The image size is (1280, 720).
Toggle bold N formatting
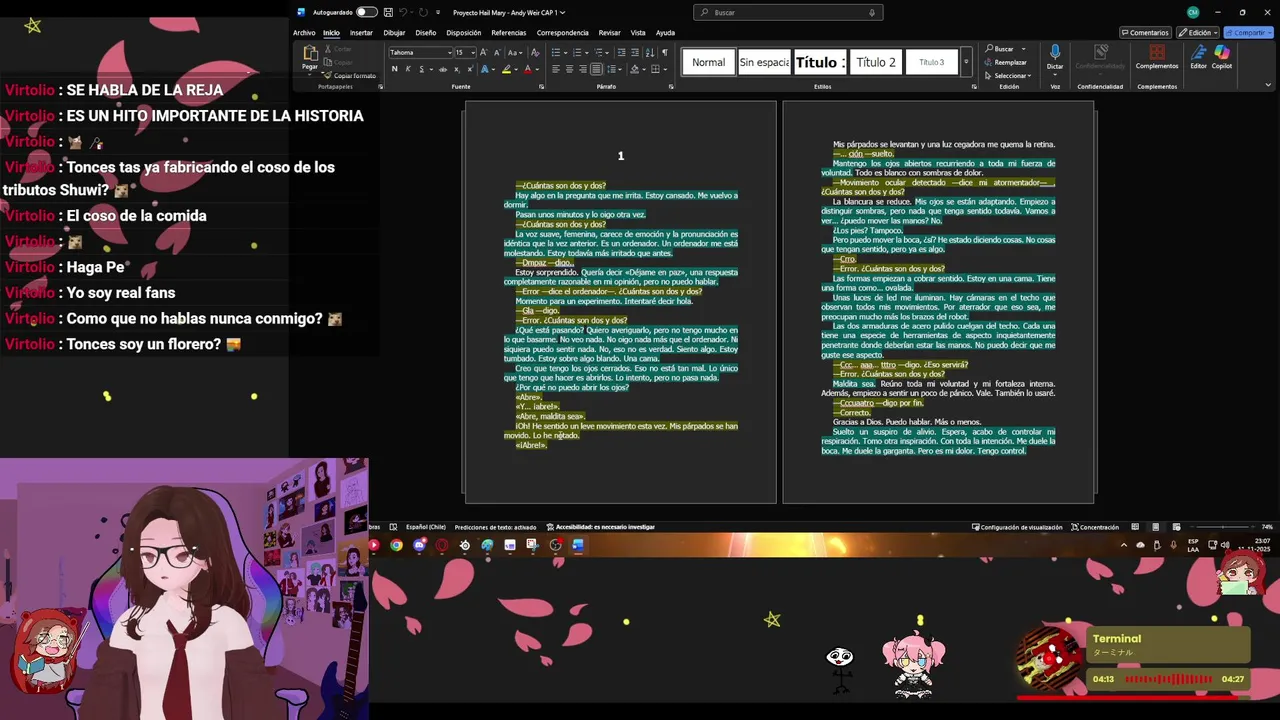[394, 69]
